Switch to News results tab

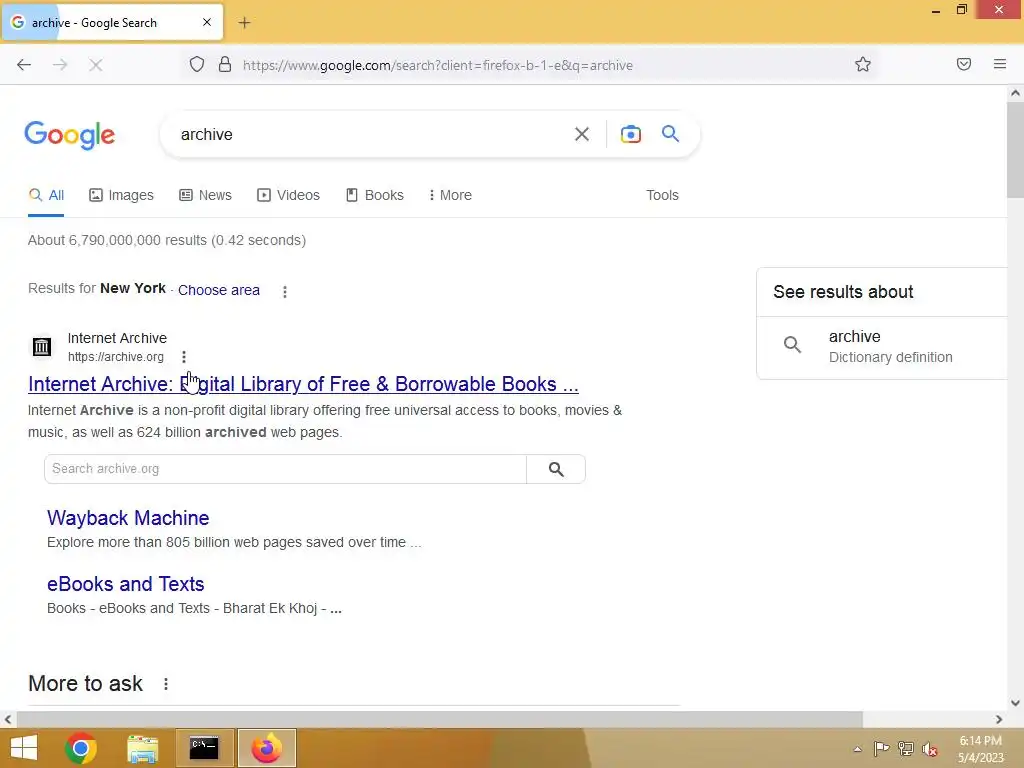pyautogui.click(x=206, y=195)
